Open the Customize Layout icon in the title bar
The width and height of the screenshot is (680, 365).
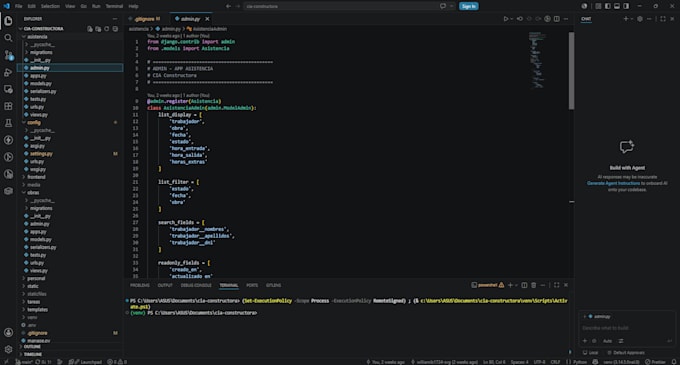tap(598, 6)
